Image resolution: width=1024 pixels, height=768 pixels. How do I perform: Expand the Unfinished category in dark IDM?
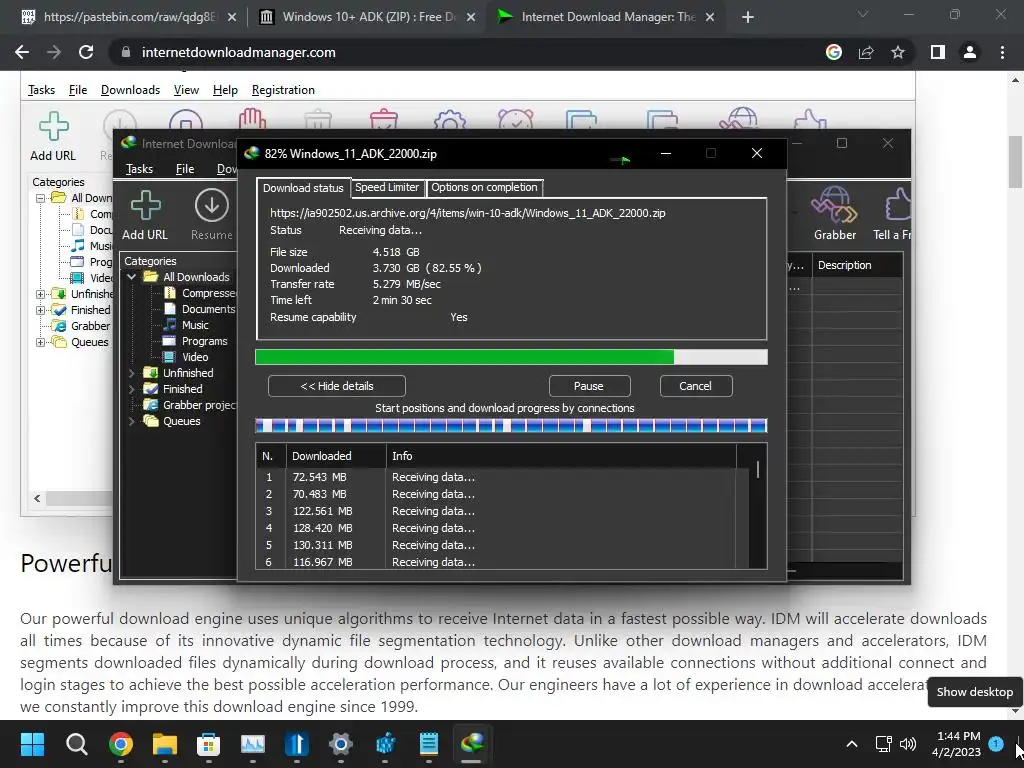pos(131,373)
